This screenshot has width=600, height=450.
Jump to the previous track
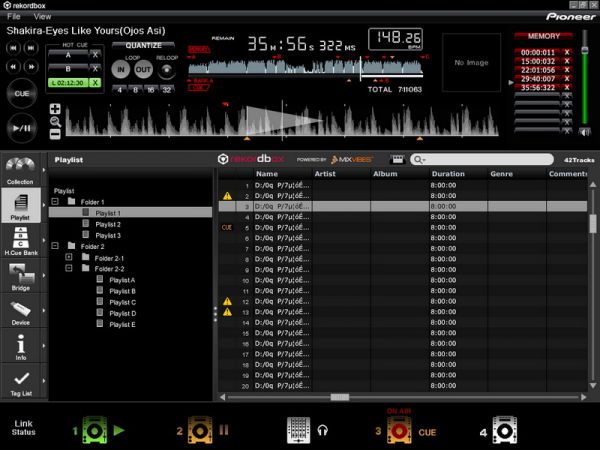[x=13, y=48]
